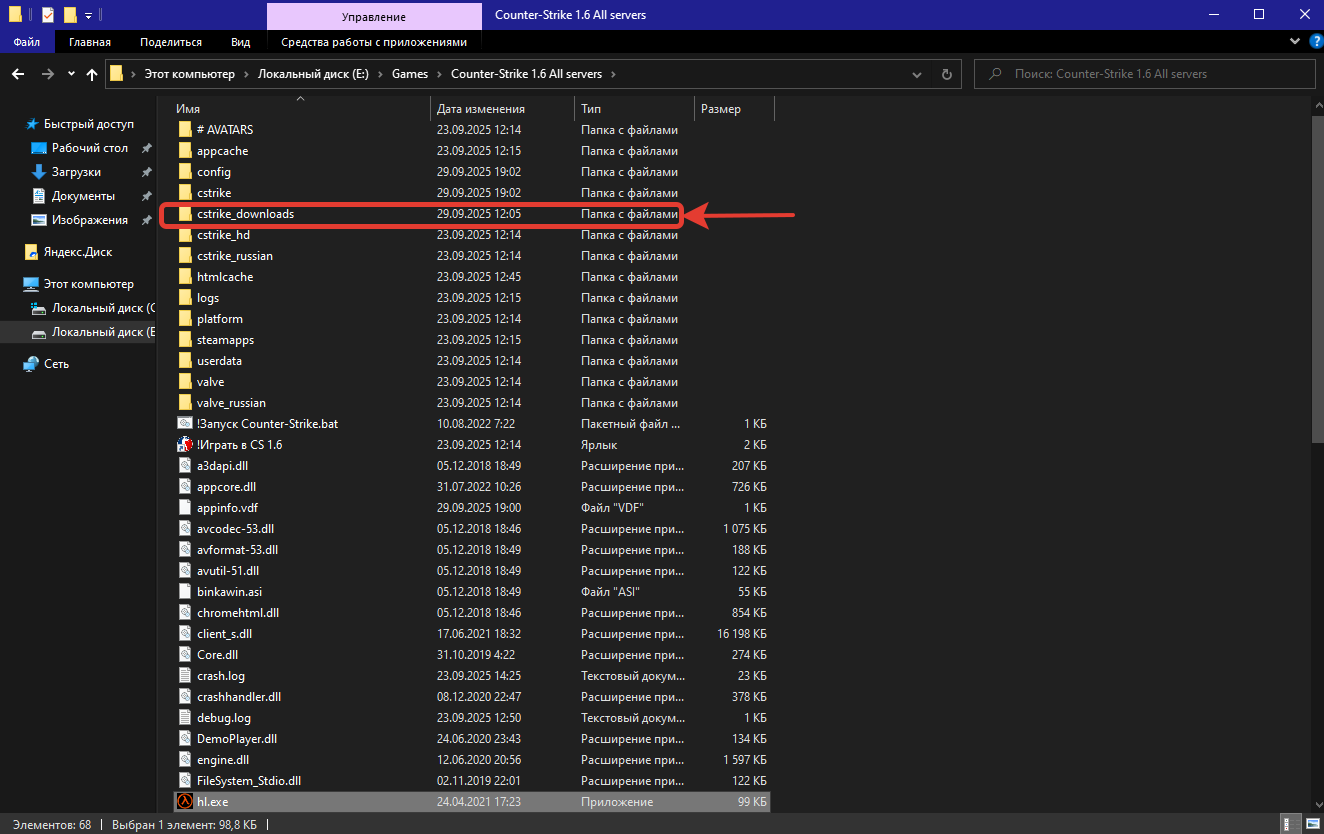
Task: Open Яндекс.Диск in the navigation pane
Action: click(78, 252)
